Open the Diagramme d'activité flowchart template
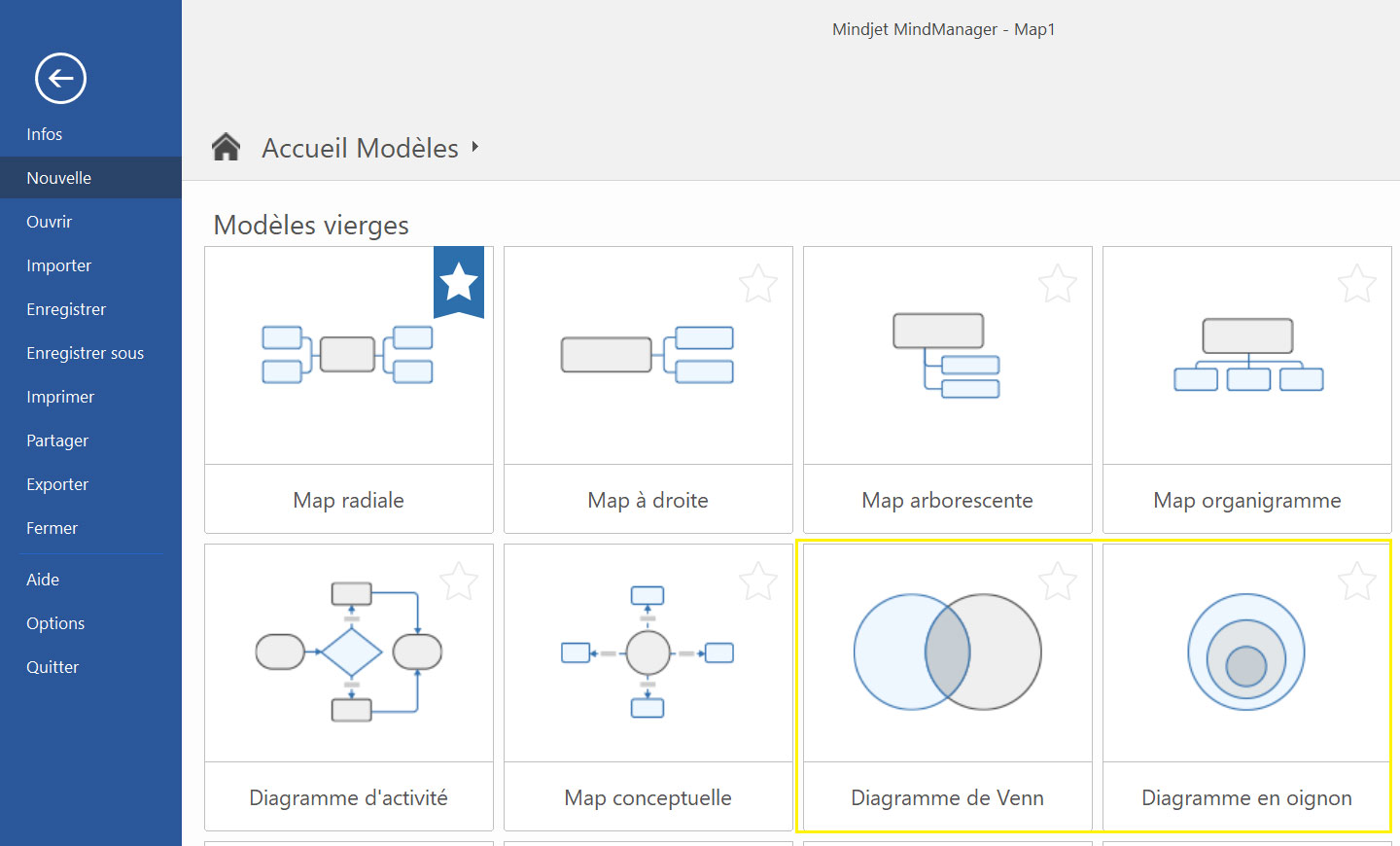1400x846 pixels. (x=348, y=652)
